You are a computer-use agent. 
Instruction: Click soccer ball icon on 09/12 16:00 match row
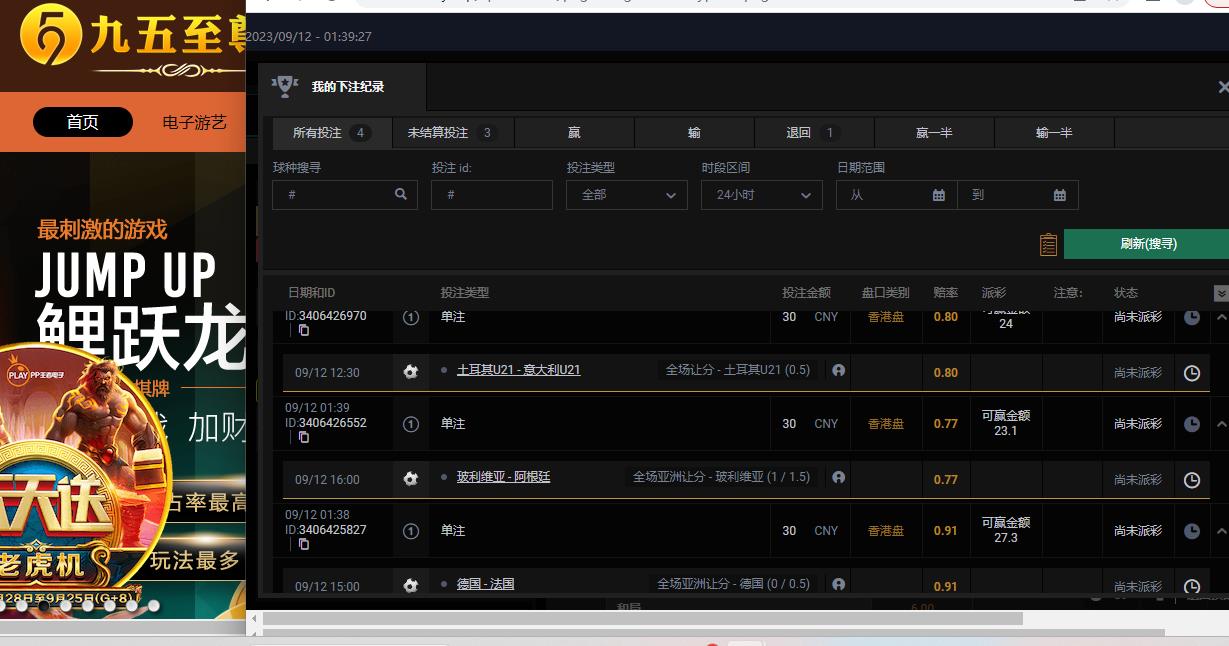[x=410, y=479]
